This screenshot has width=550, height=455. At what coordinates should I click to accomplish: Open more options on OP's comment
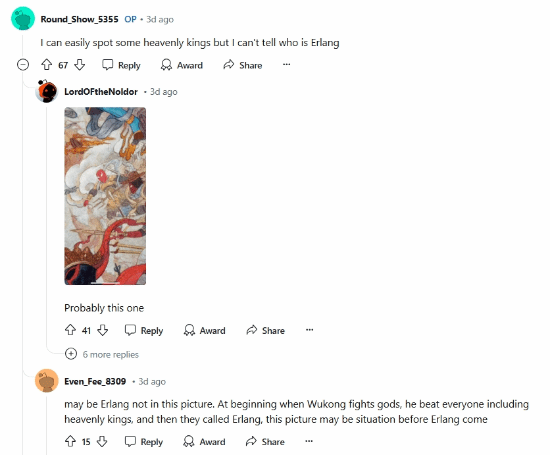(287, 65)
